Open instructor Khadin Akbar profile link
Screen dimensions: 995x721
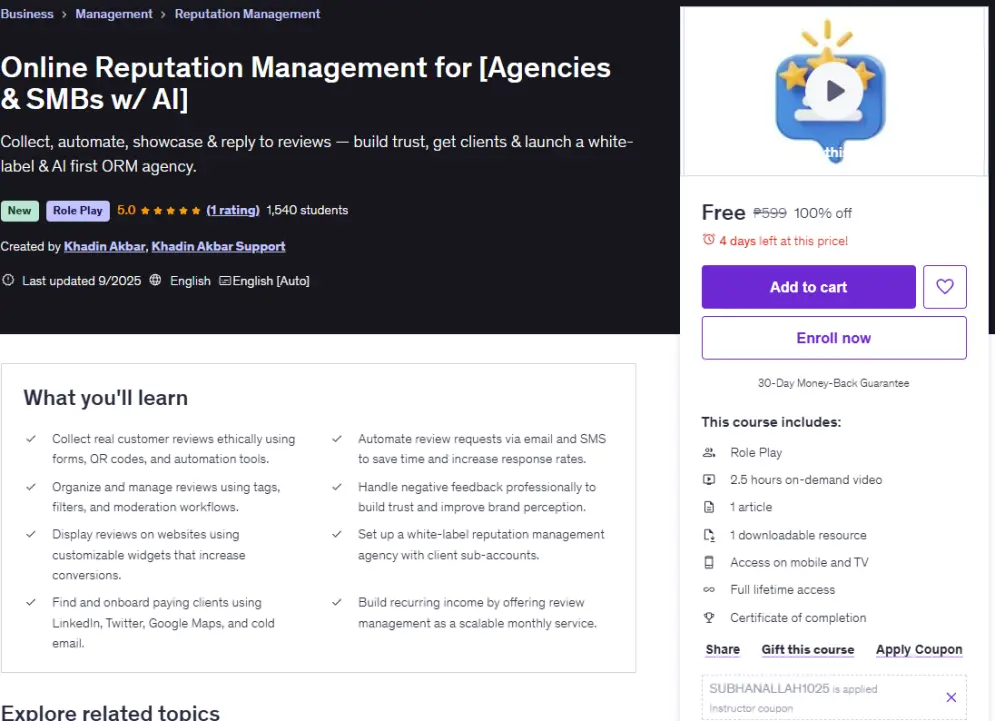tap(105, 246)
